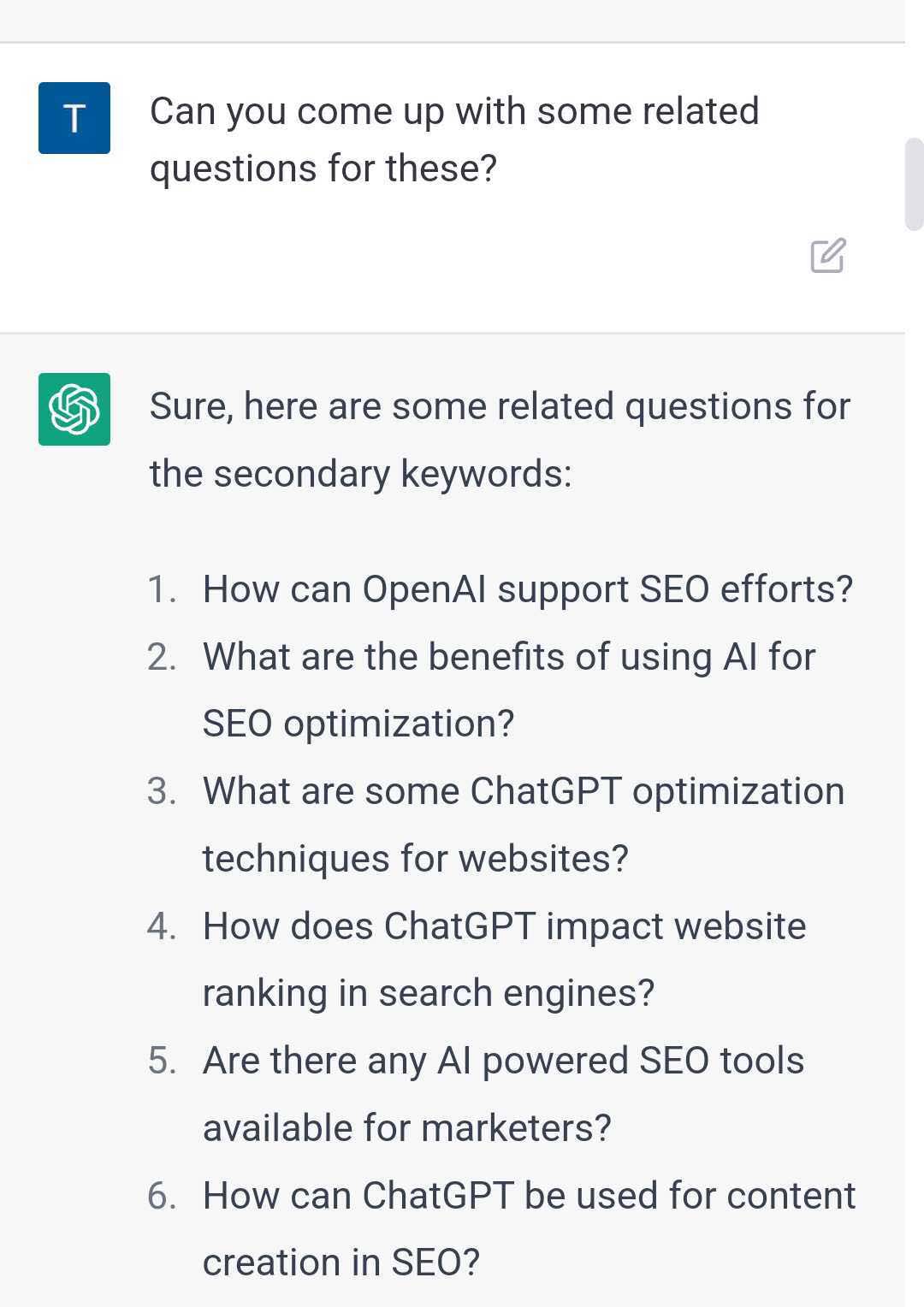Click question 6 about content creation in SEO
Viewport: 924px width, 1307px height.
point(529,1229)
